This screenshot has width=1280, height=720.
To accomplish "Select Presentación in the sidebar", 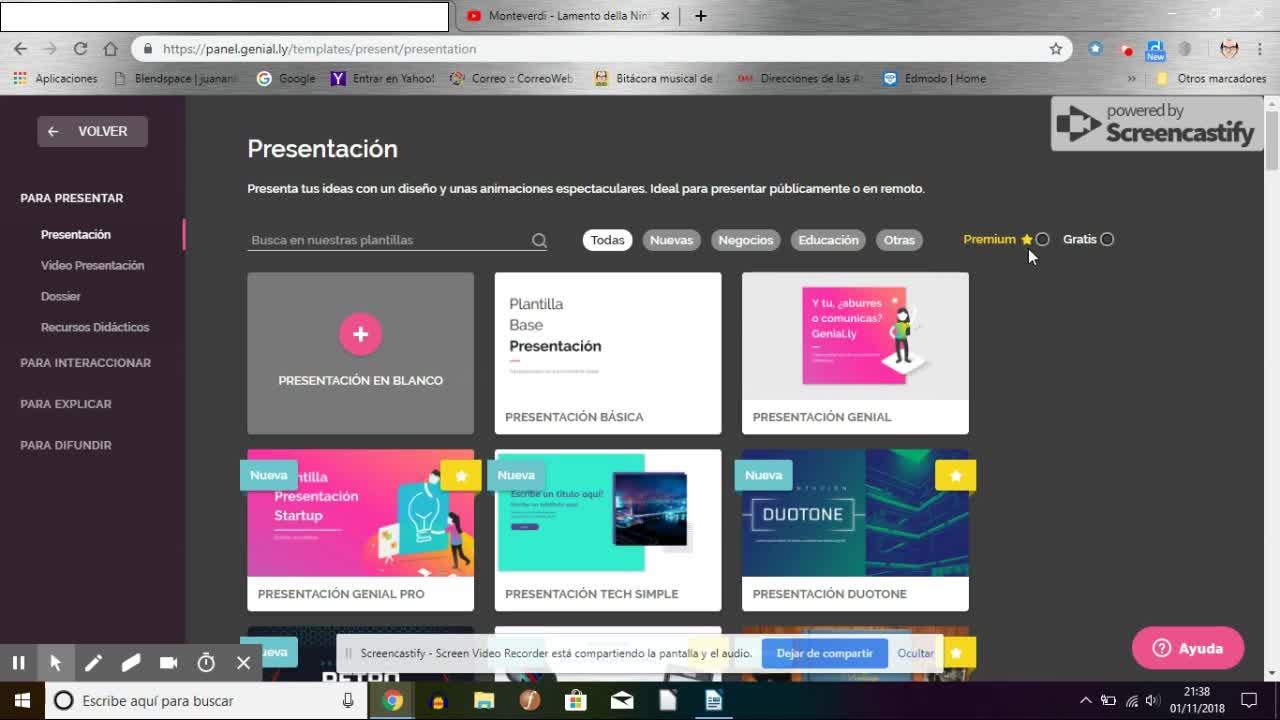I will [x=76, y=234].
